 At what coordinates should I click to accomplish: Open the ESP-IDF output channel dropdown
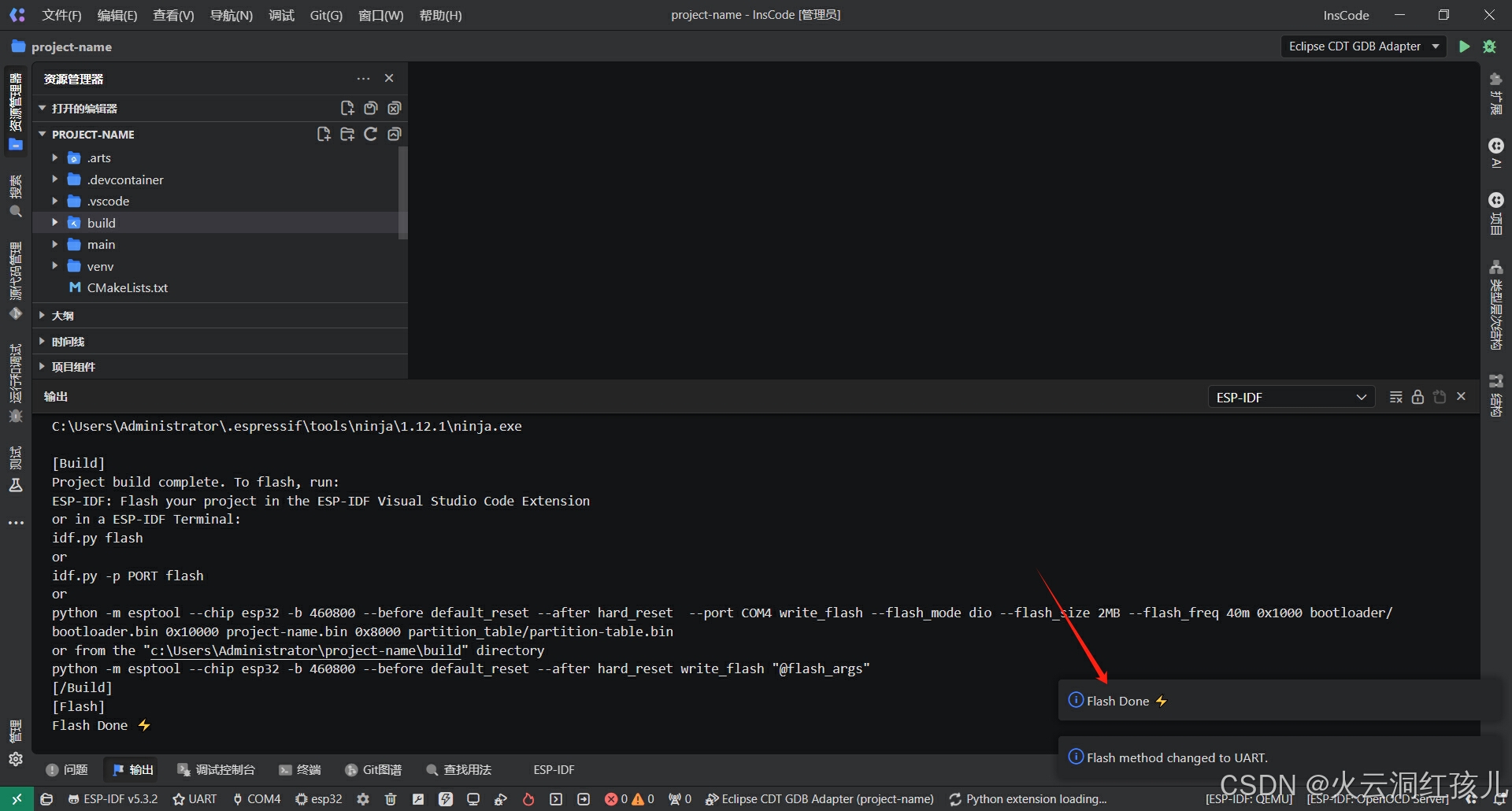pyautogui.click(x=1291, y=397)
